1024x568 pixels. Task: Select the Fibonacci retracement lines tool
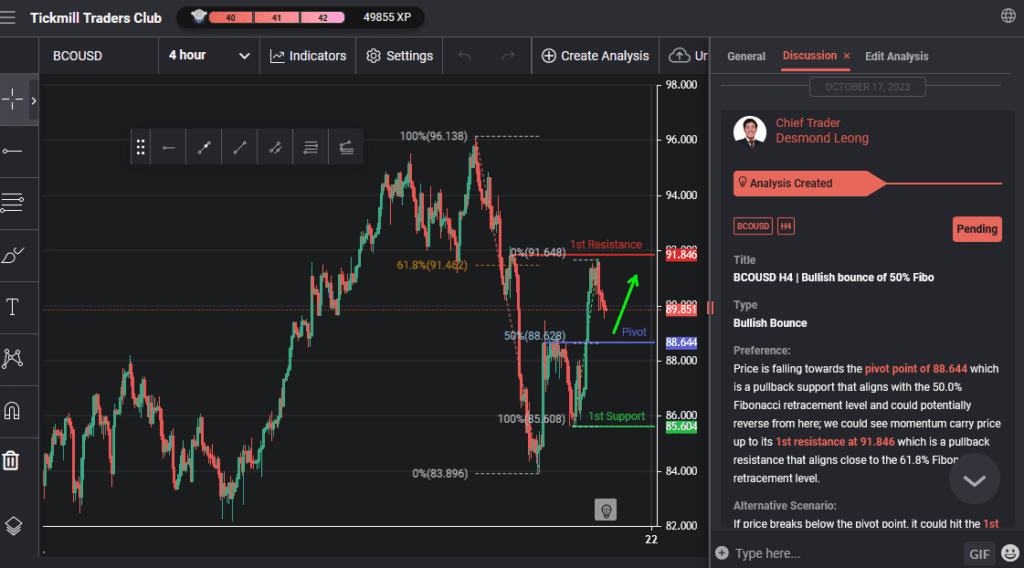pos(12,202)
